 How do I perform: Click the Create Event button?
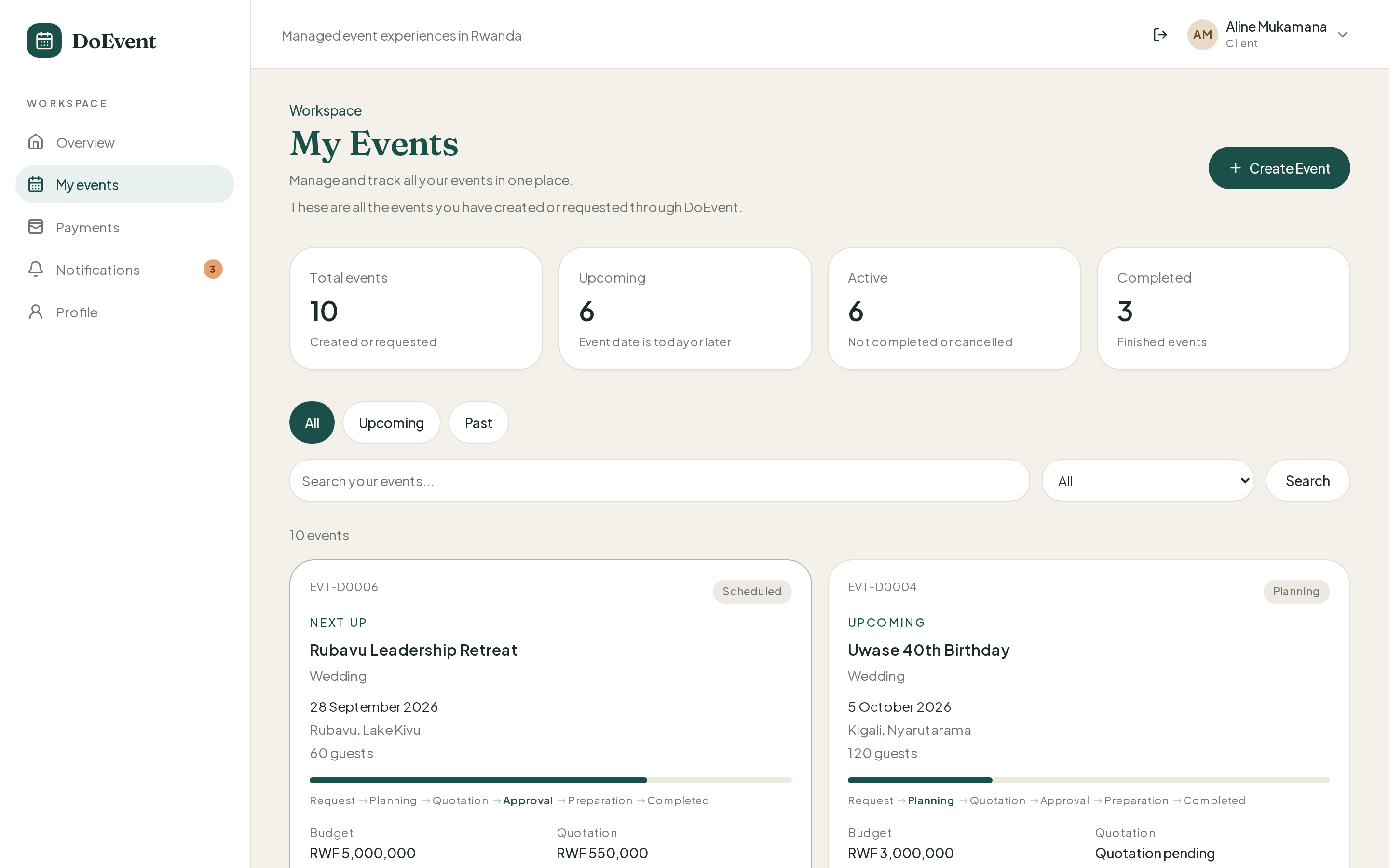click(x=1279, y=168)
